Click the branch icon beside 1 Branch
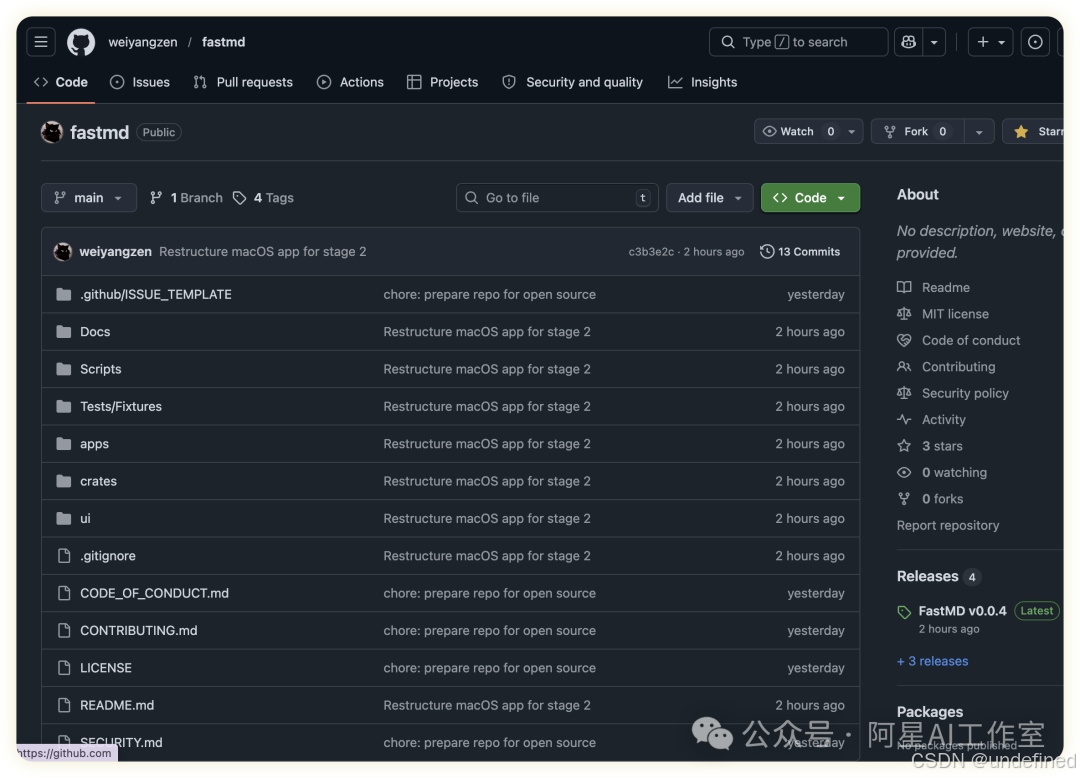The height and width of the screenshot is (778, 1080). click(156, 198)
